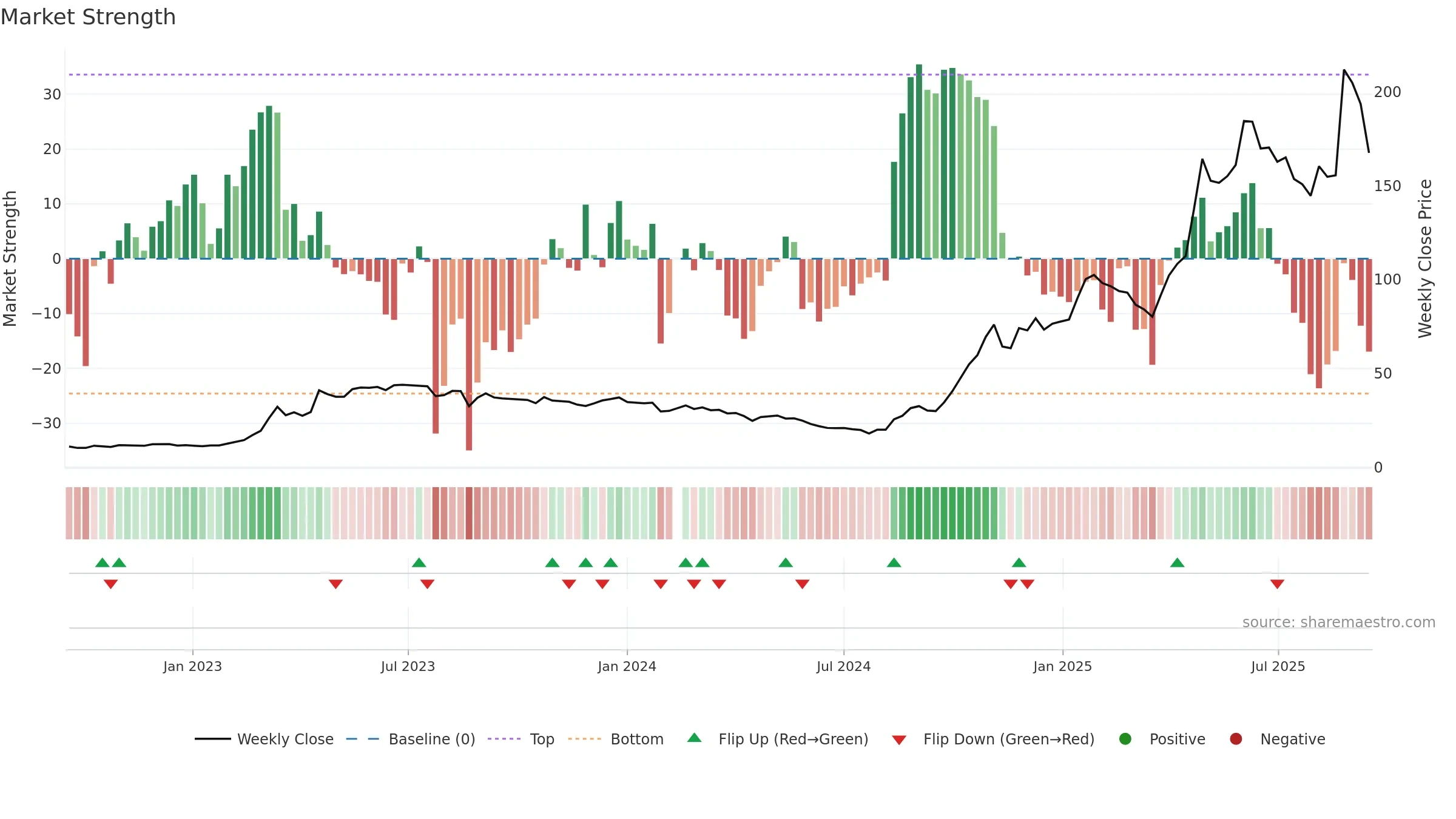
Task: Toggle the Weekly Close legend entry
Action: coord(264,739)
